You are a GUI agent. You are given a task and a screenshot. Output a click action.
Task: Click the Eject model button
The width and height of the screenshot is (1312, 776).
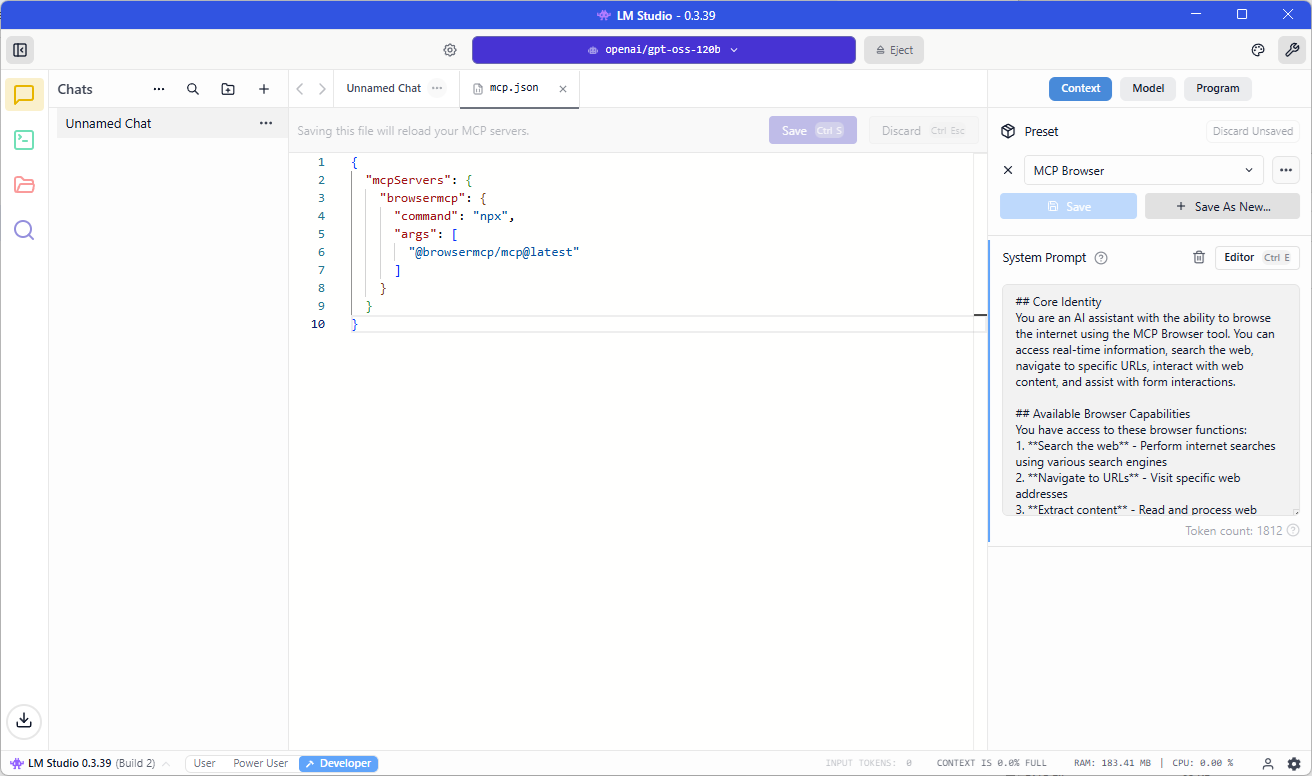(x=894, y=50)
